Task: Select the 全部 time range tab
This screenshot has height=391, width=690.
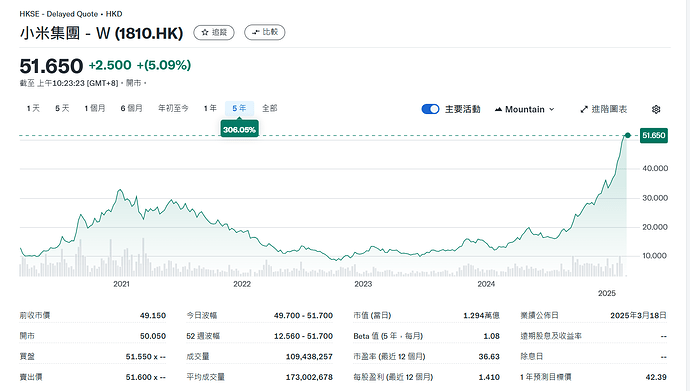Action: [269, 108]
